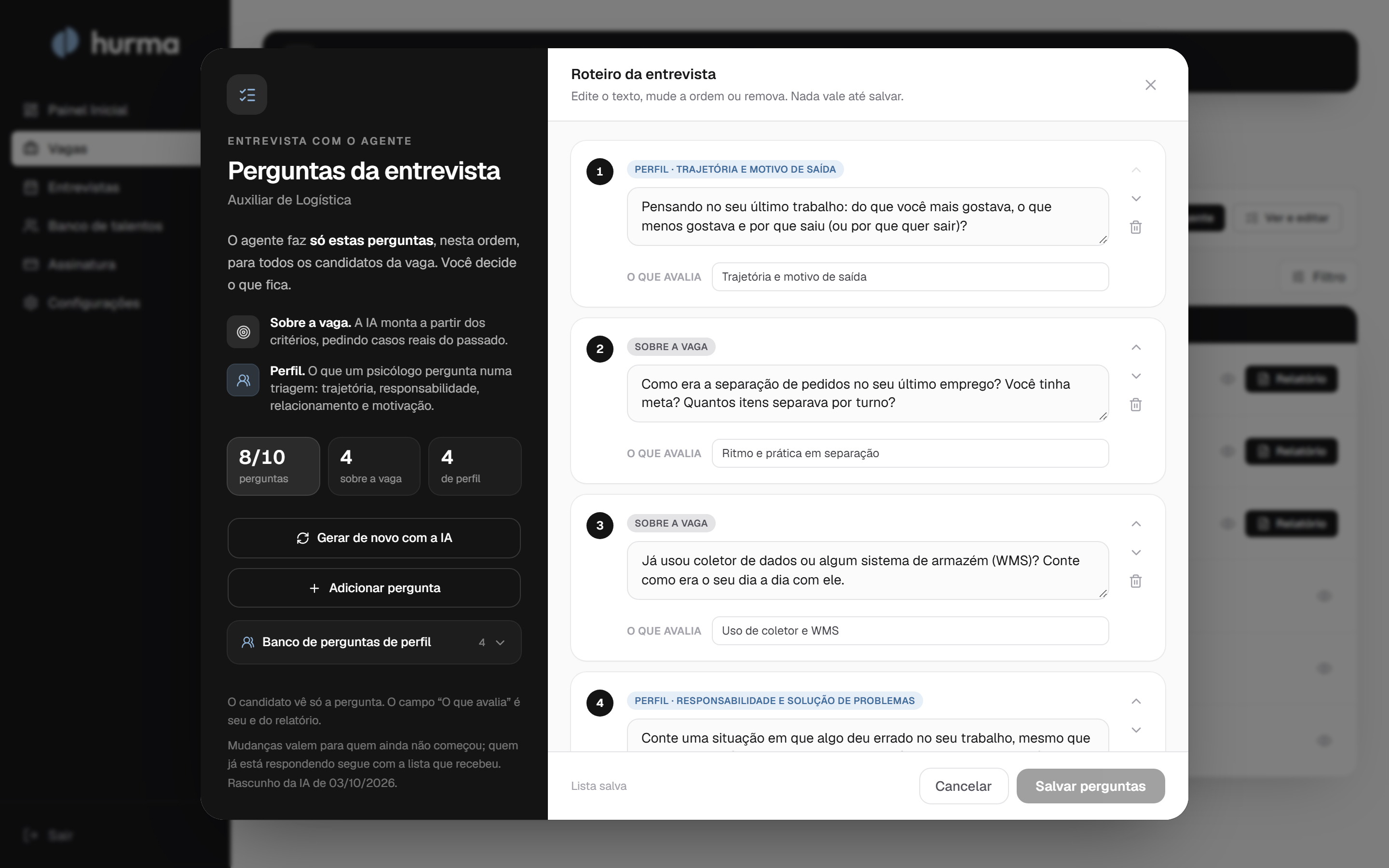Edit question 1 text about último trabalho
This screenshot has height=868, width=1389.
pos(867,217)
